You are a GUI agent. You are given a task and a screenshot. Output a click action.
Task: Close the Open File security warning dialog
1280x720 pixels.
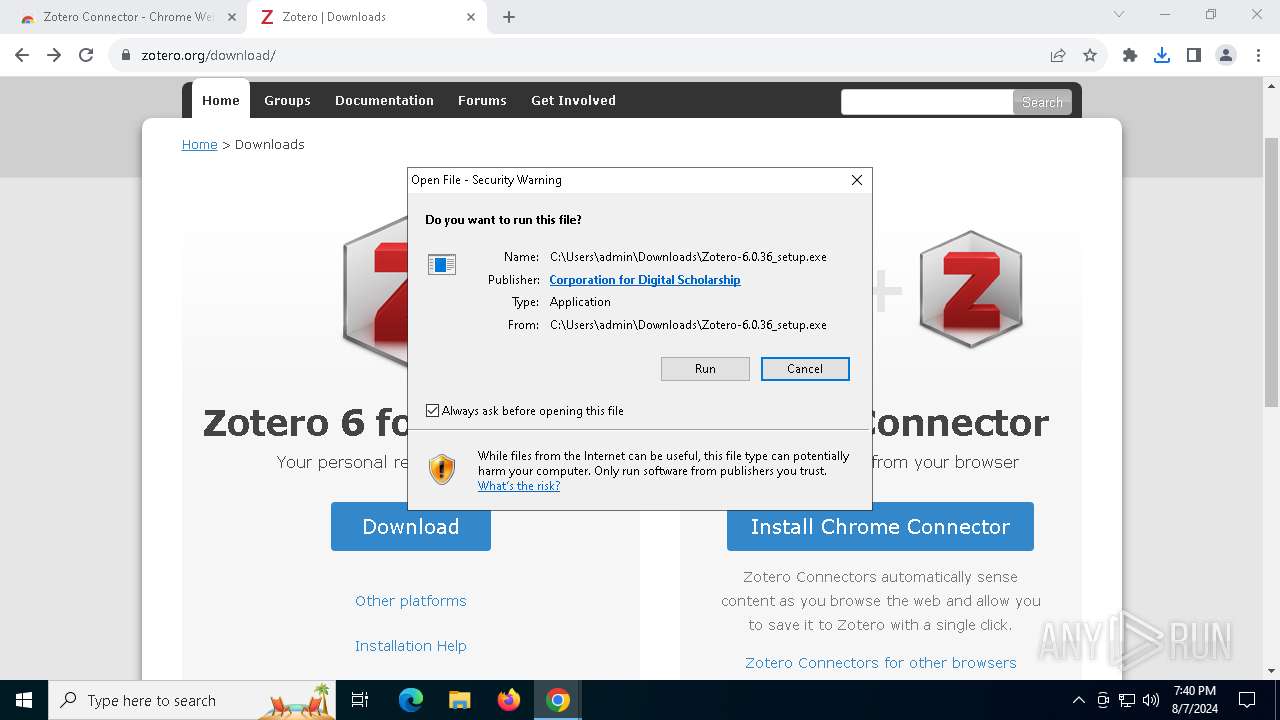point(857,180)
